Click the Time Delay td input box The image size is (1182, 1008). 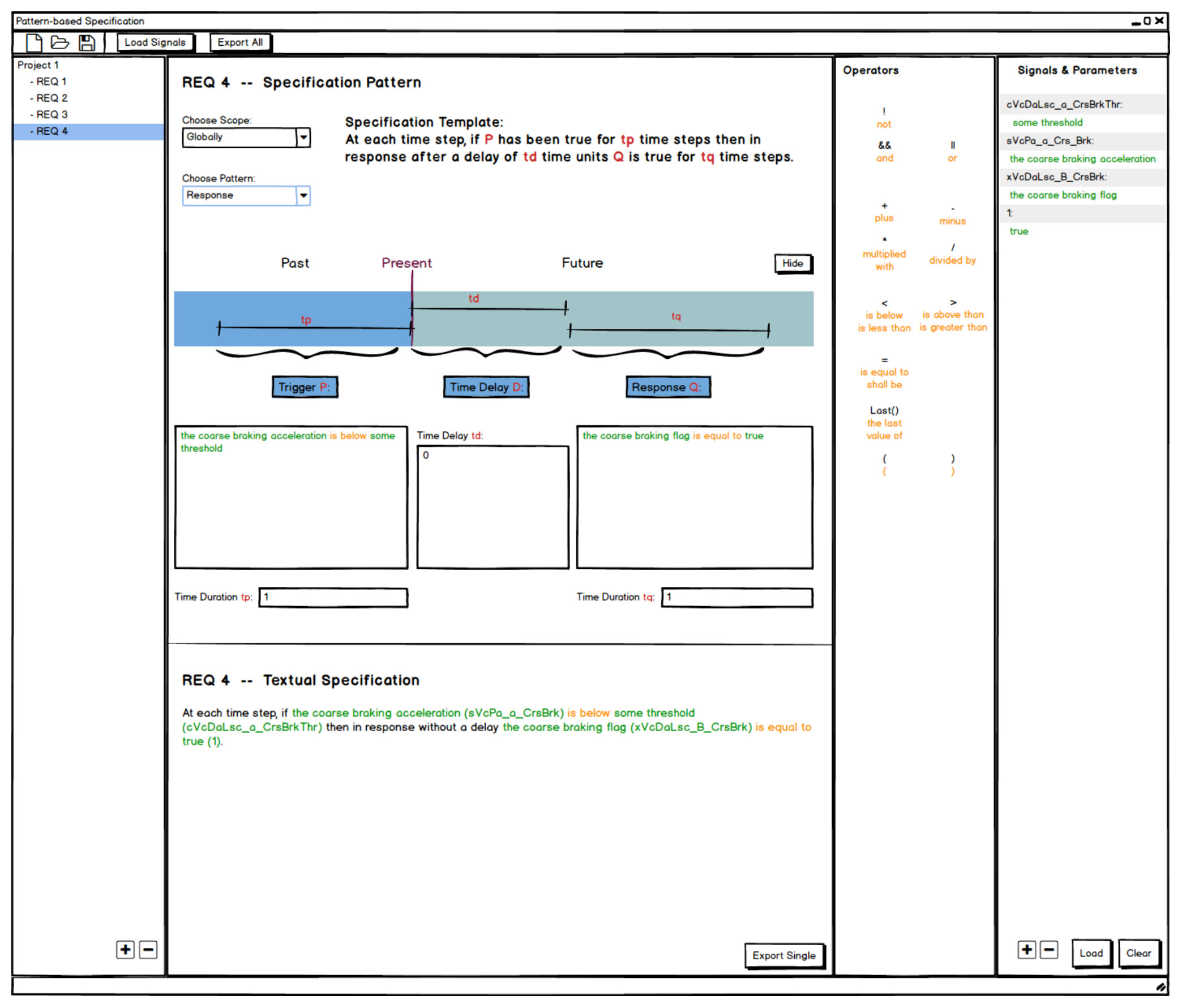[x=493, y=507]
